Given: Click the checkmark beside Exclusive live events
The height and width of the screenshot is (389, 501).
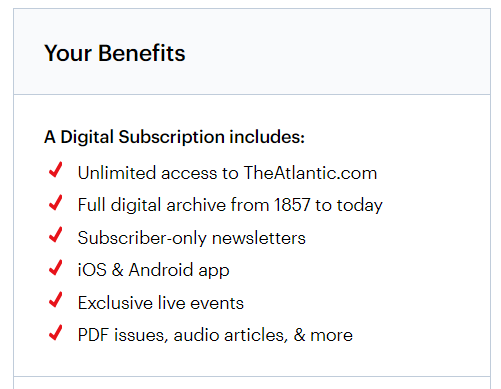Looking at the screenshot, I should (x=56, y=299).
